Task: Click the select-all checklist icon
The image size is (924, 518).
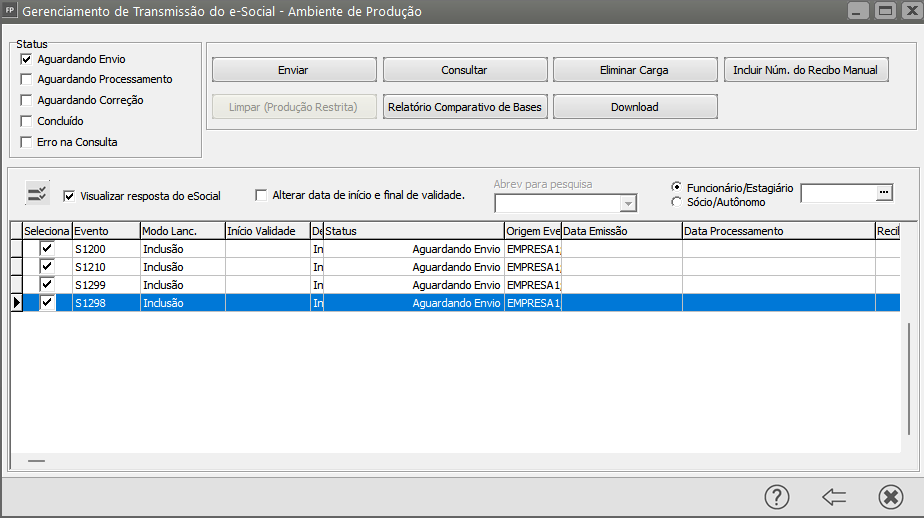Action: coord(38,194)
